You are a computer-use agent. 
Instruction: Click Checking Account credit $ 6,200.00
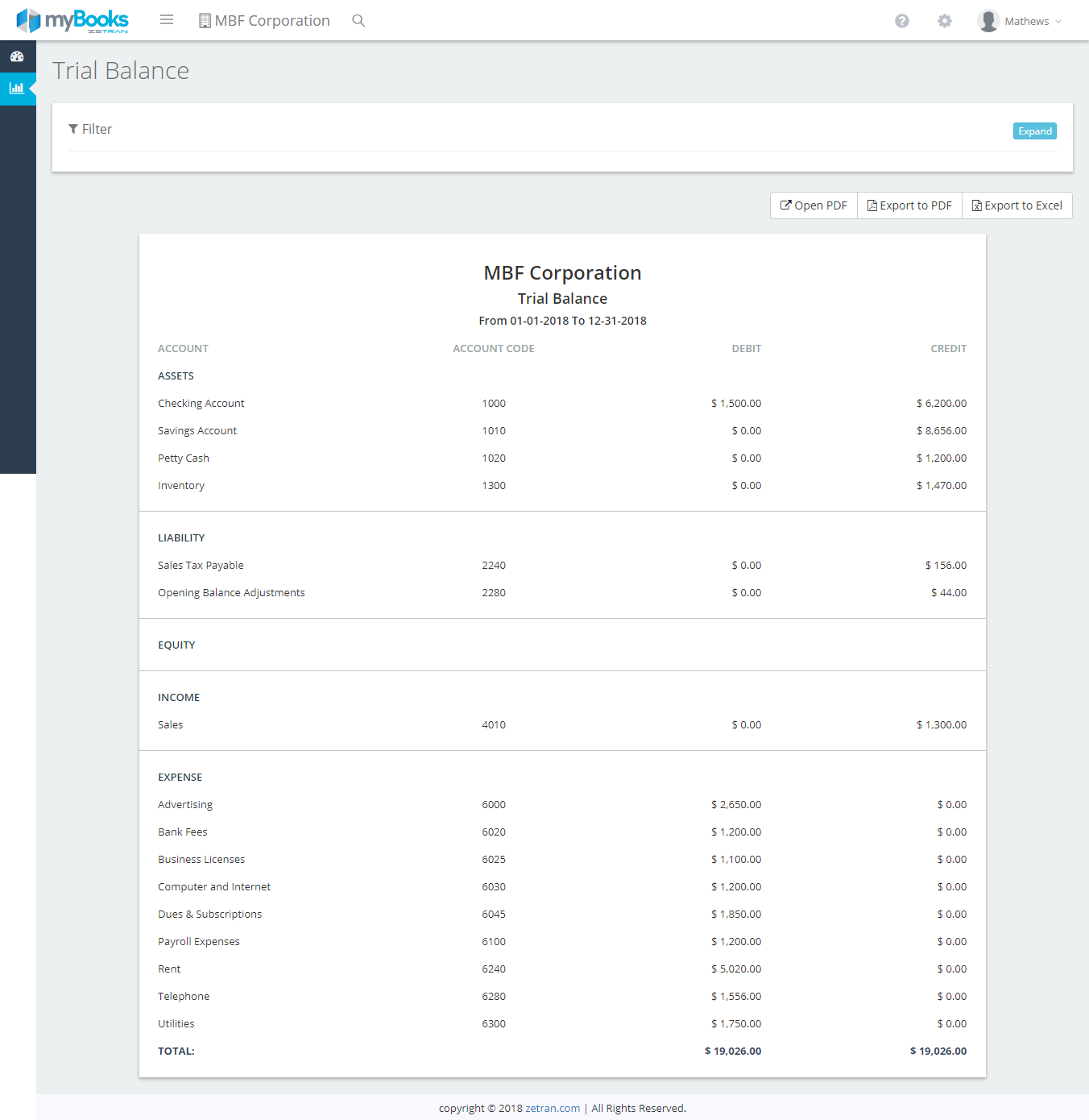942,404
